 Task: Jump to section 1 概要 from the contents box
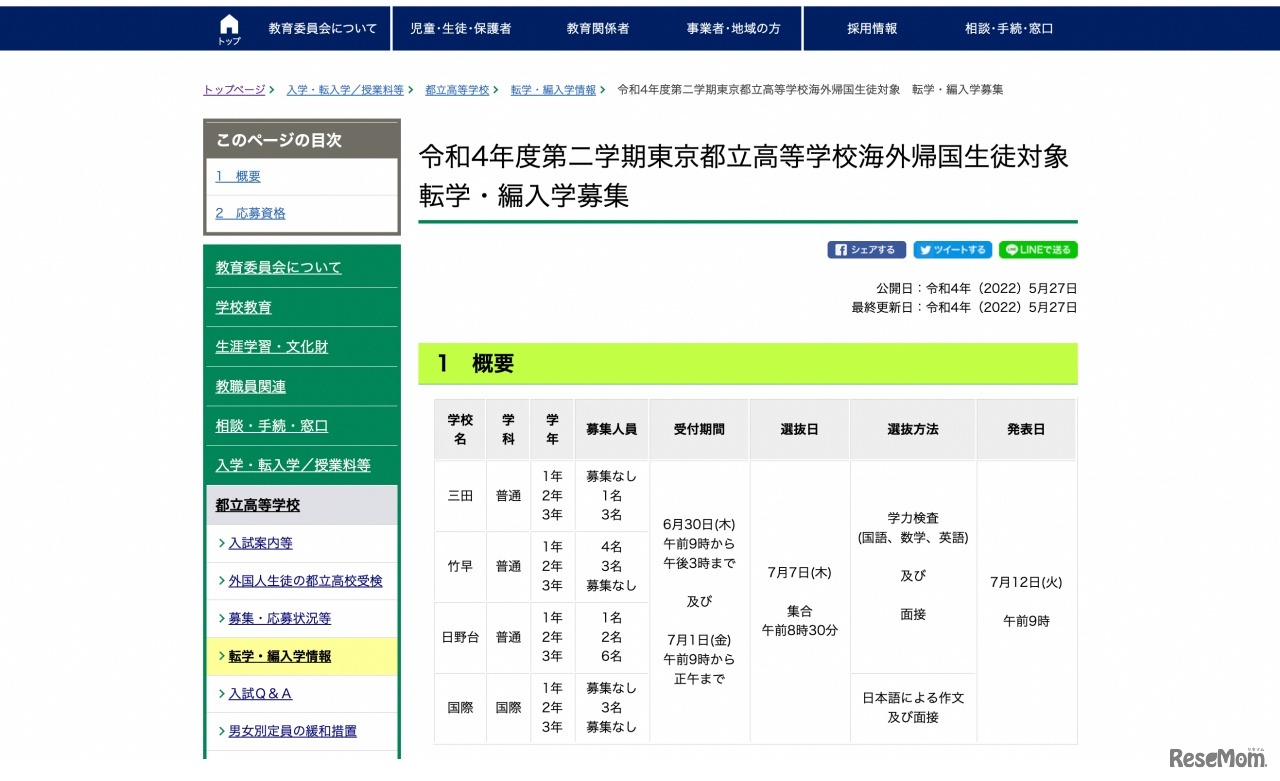[238, 176]
